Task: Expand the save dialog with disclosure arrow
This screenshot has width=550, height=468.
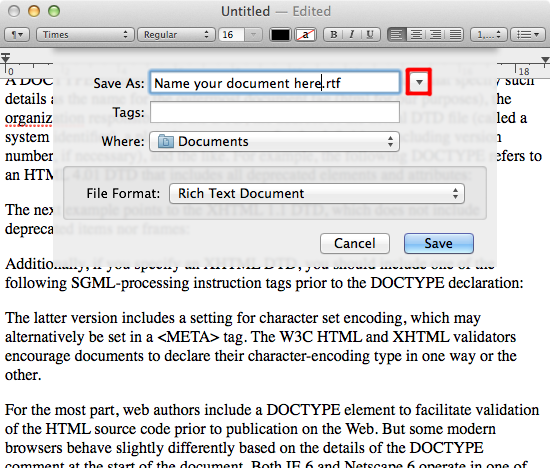Action: (x=419, y=82)
